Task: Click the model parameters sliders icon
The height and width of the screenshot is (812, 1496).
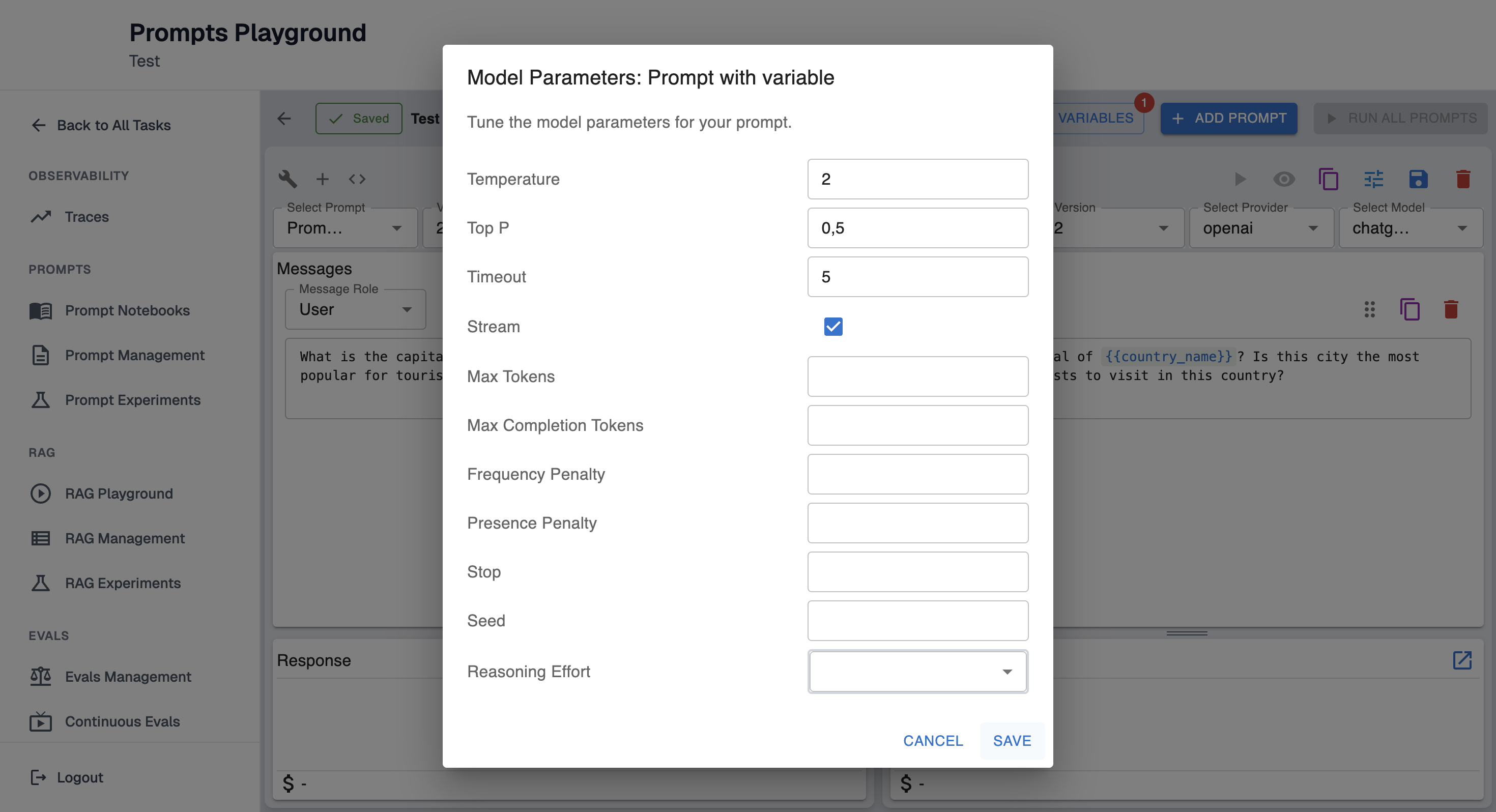Action: 1373,179
